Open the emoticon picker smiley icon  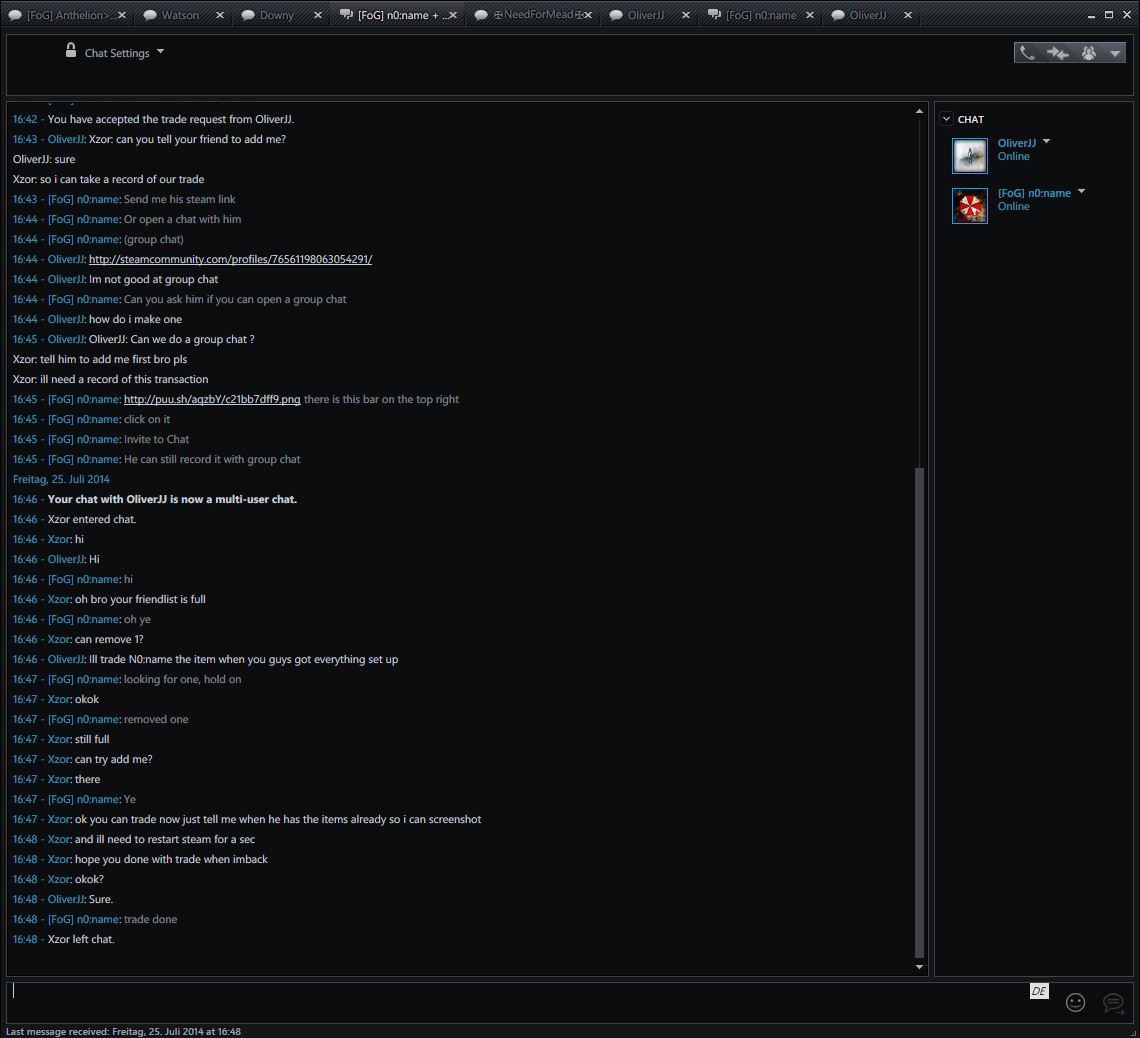[1075, 1002]
